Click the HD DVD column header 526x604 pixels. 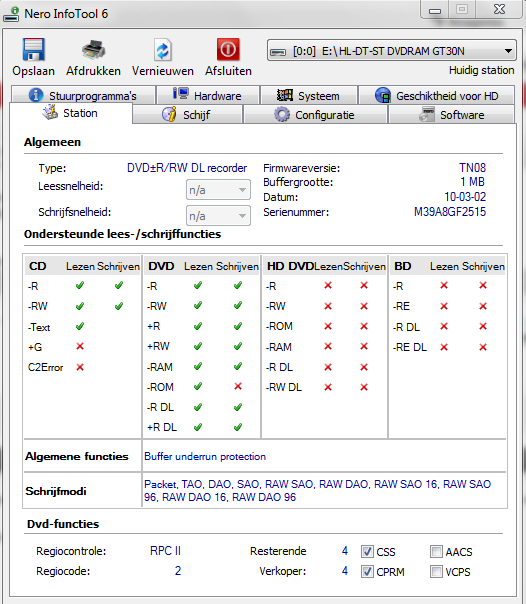pos(290,266)
